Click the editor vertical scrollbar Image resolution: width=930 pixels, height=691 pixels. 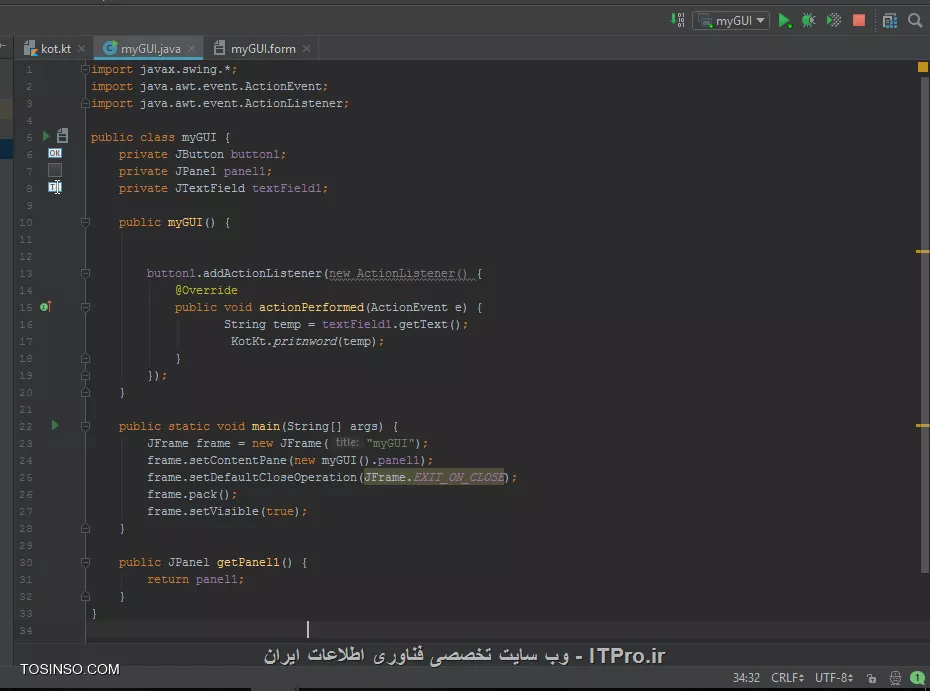click(x=925, y=324)
